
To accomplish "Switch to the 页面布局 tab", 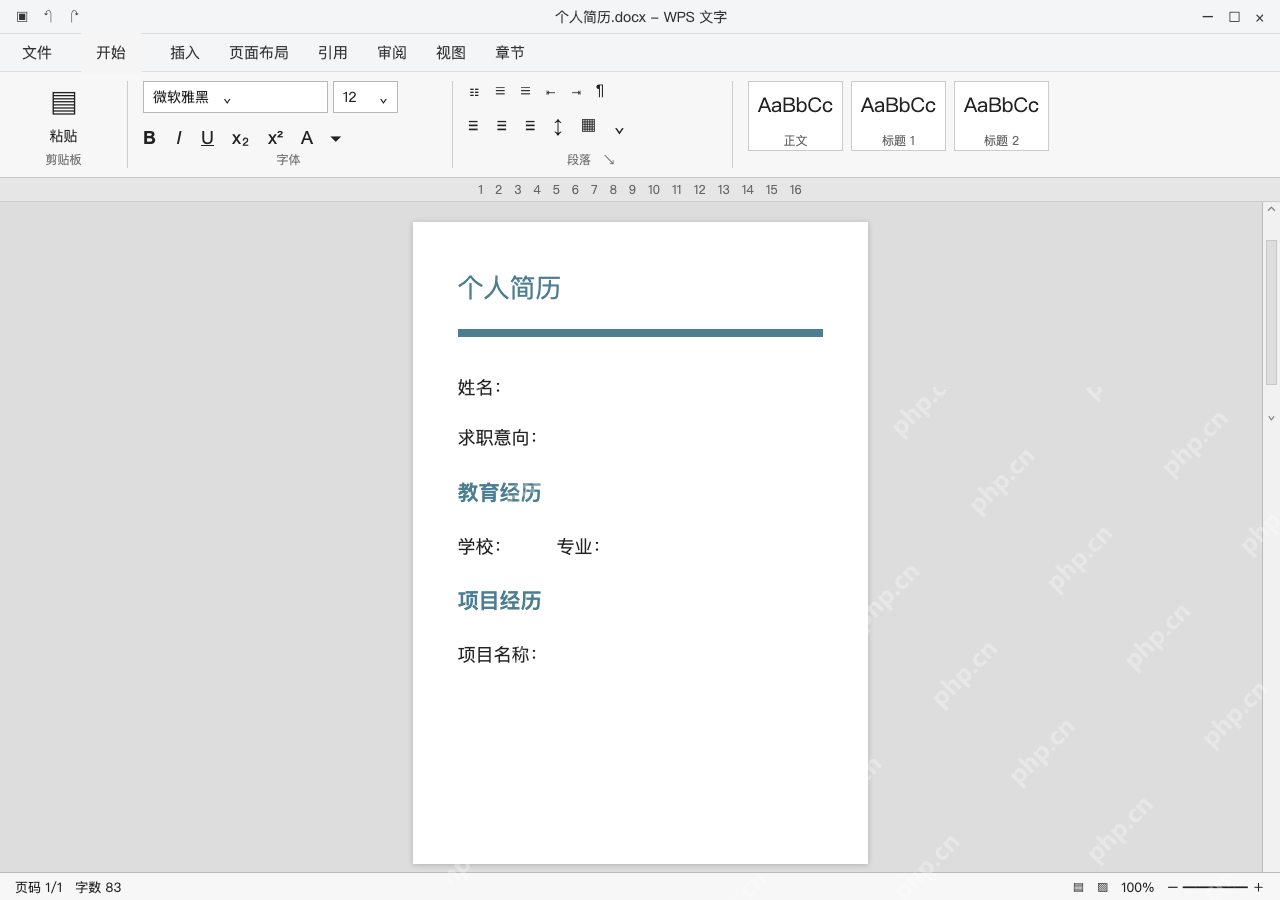I will pos(259,53).
